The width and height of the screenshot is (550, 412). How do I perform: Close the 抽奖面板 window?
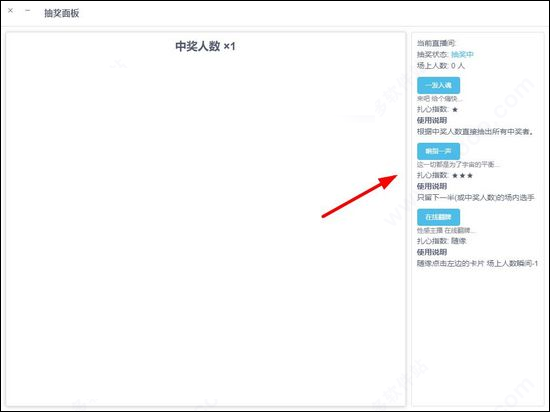click(11, 11)
